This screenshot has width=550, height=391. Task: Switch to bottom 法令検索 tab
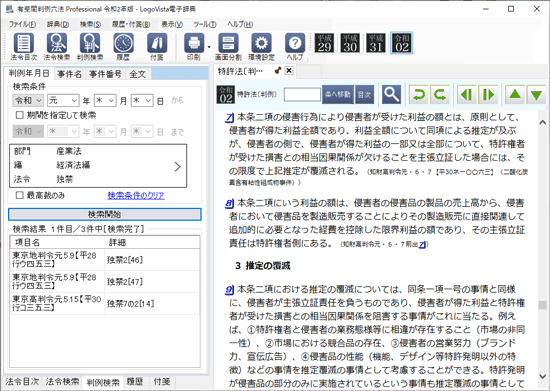[x=62, y=382]
